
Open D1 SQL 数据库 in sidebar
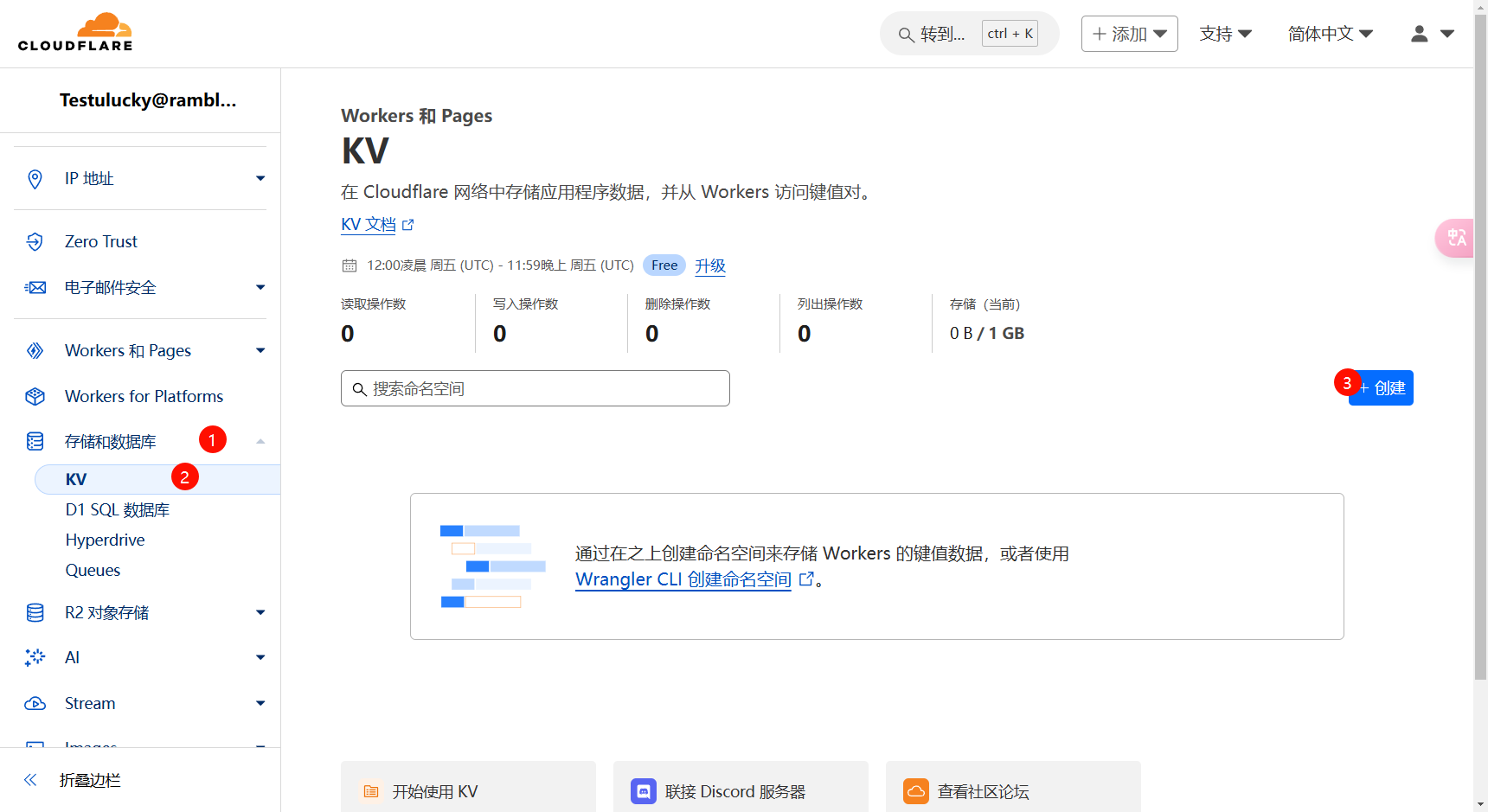point(118,510)
